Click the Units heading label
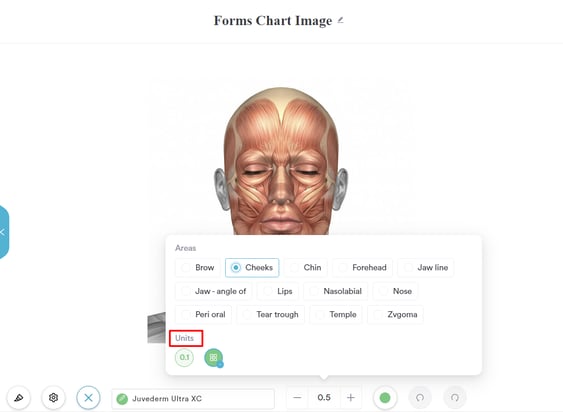The image size is (563, 412). 184,338
